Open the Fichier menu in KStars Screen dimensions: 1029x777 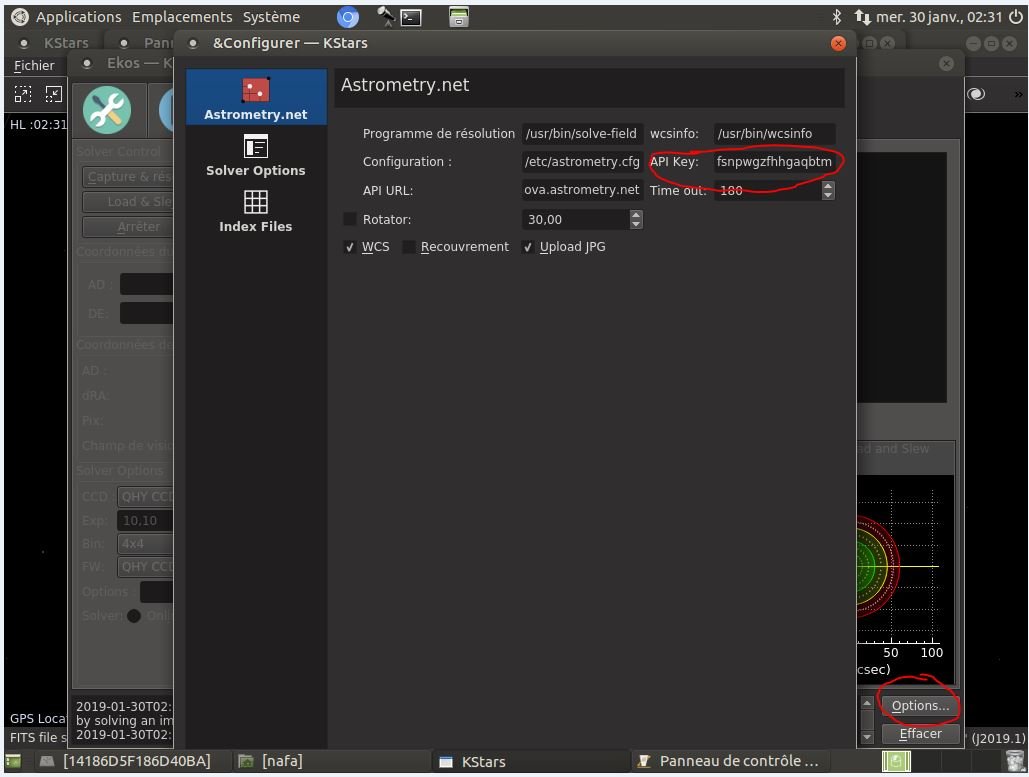click(x=34, y=66)
